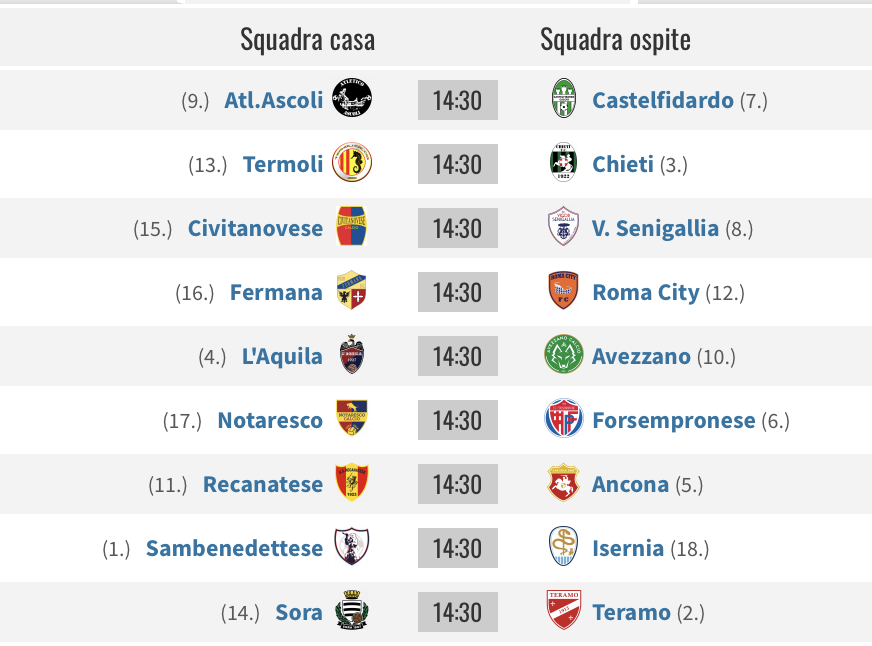Click the 14:30 Fermana match time
This screenshot has height=646, width=872.
point(458,292)
